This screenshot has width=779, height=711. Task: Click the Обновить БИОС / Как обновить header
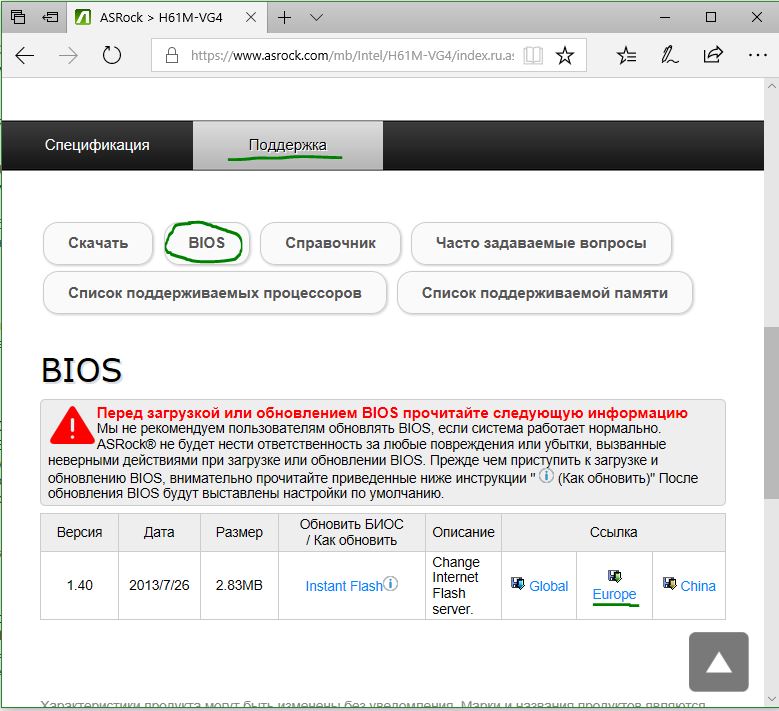[352, 533]
